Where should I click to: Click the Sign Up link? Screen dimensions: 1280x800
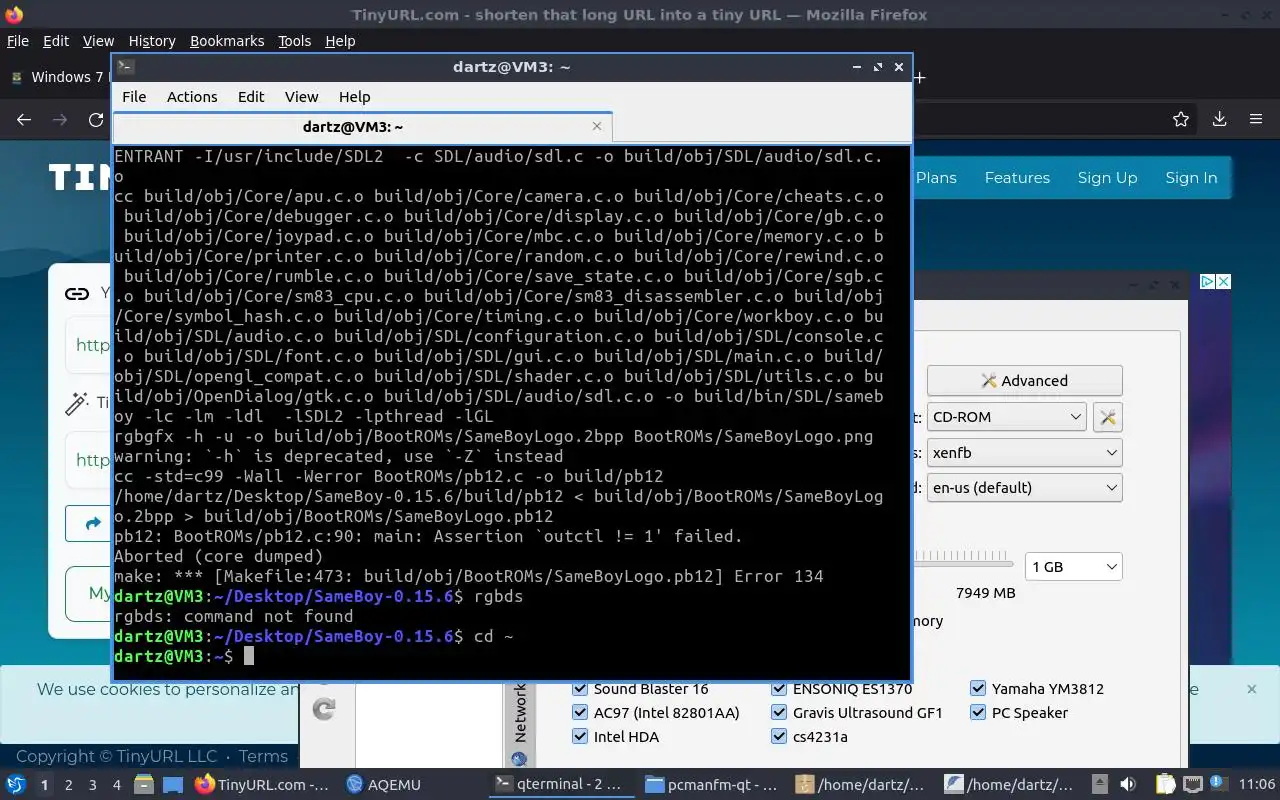click(1107, 178)
